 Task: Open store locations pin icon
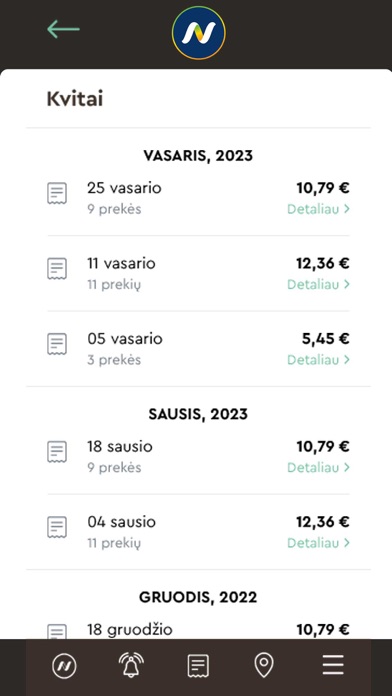[x=264, y=666]
